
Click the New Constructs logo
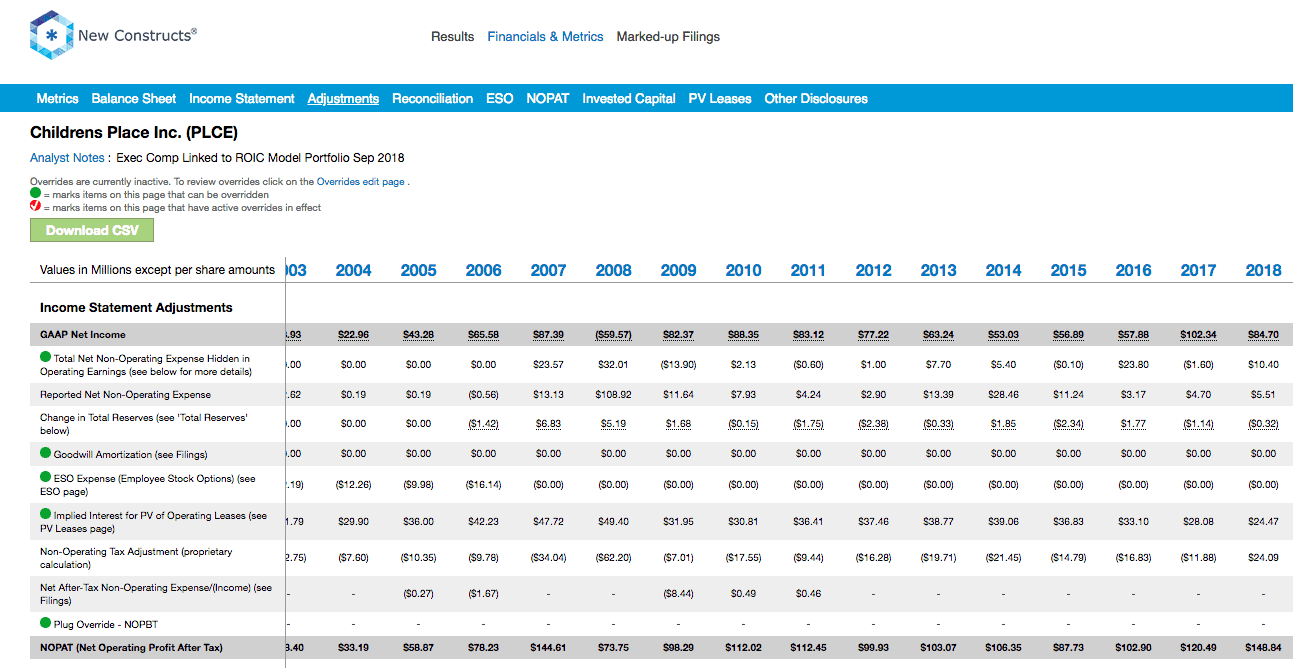coord(114,36)
